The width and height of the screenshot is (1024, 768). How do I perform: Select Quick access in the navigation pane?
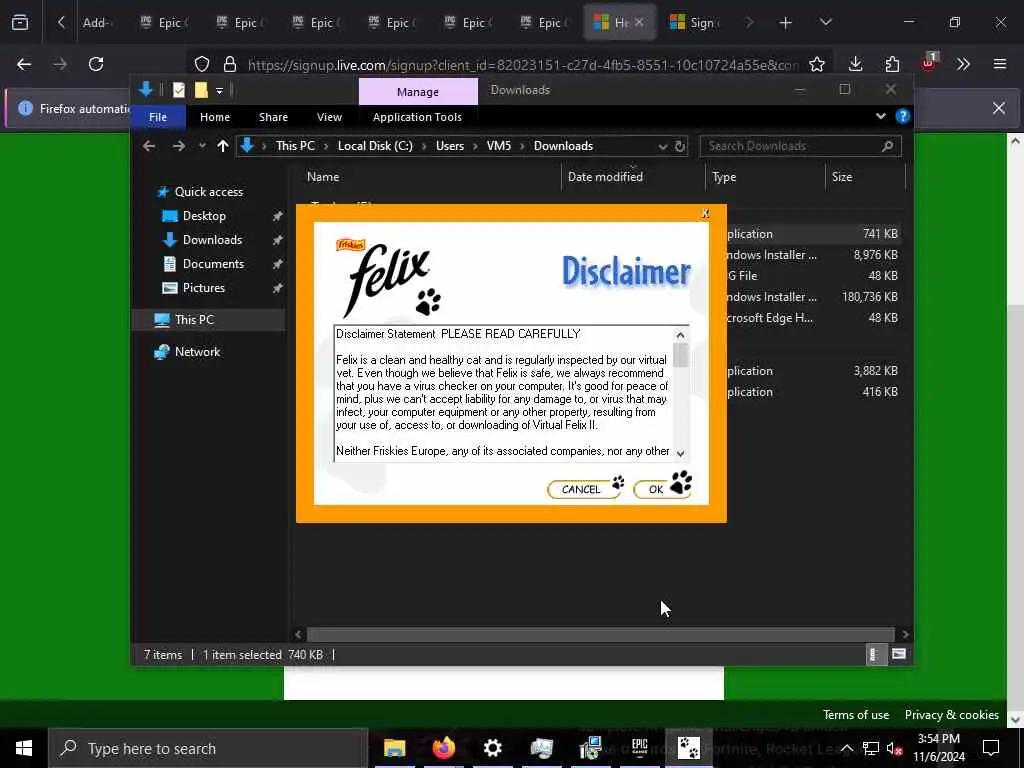[x=209, y=192]
